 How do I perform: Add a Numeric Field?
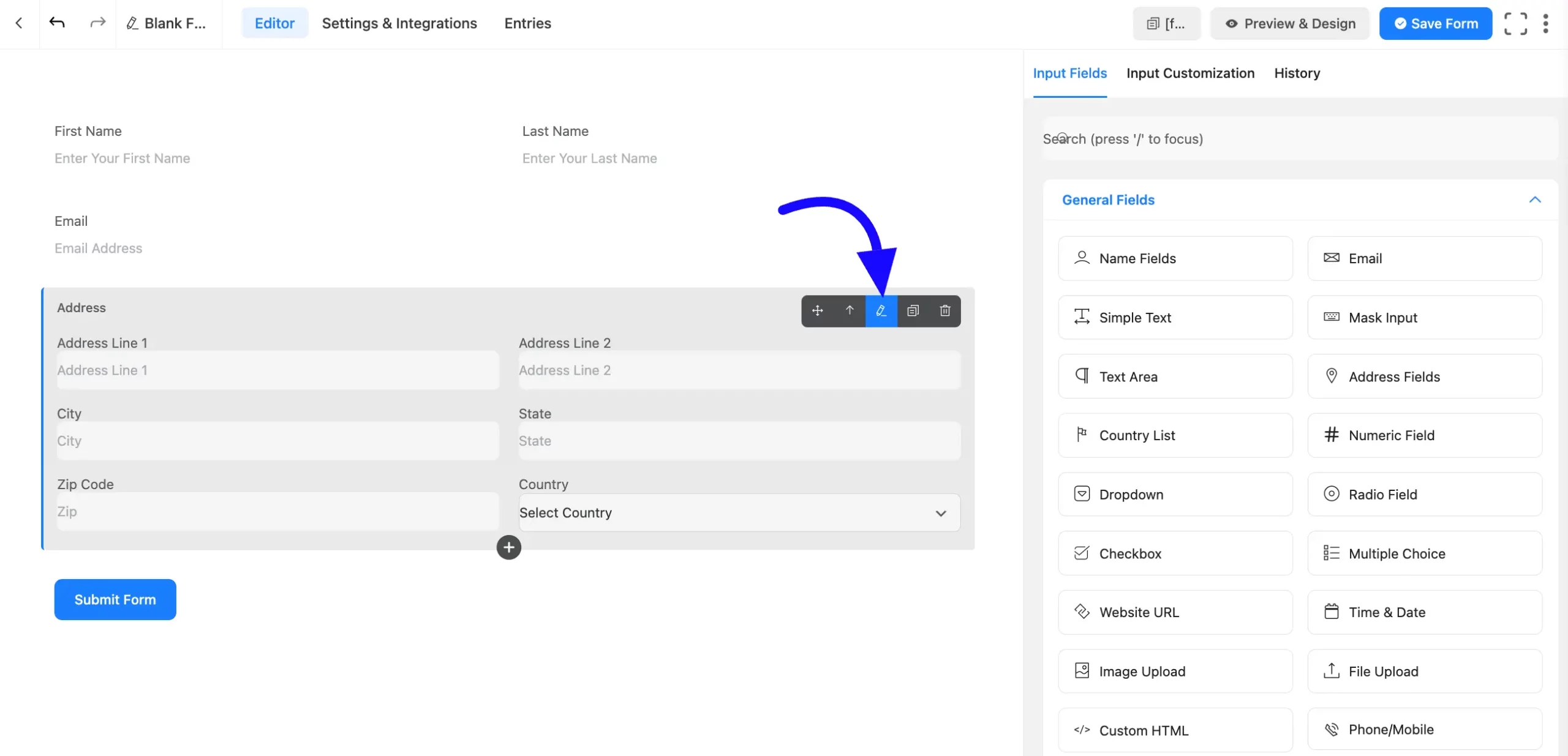pyautogui.click(x=1425, y=435)
